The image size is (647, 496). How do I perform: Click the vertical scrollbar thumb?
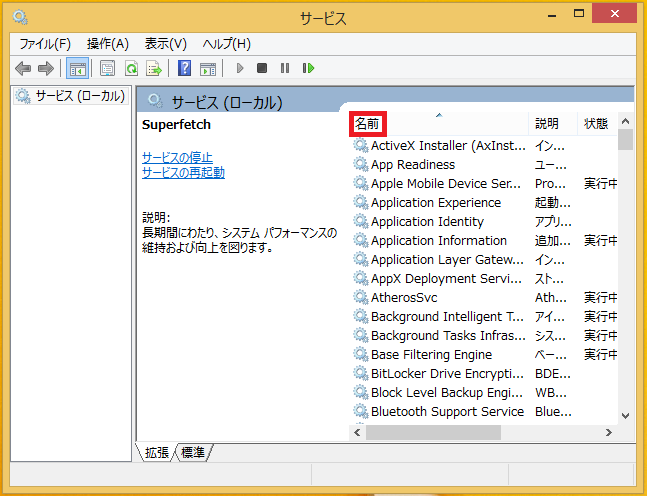(626, 139)
